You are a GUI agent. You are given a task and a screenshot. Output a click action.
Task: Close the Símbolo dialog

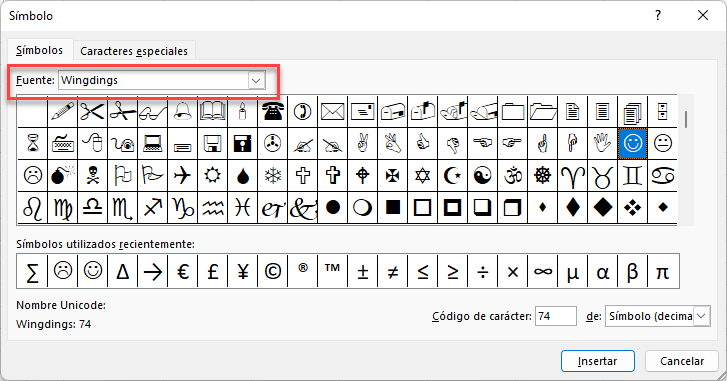point(702,15)
